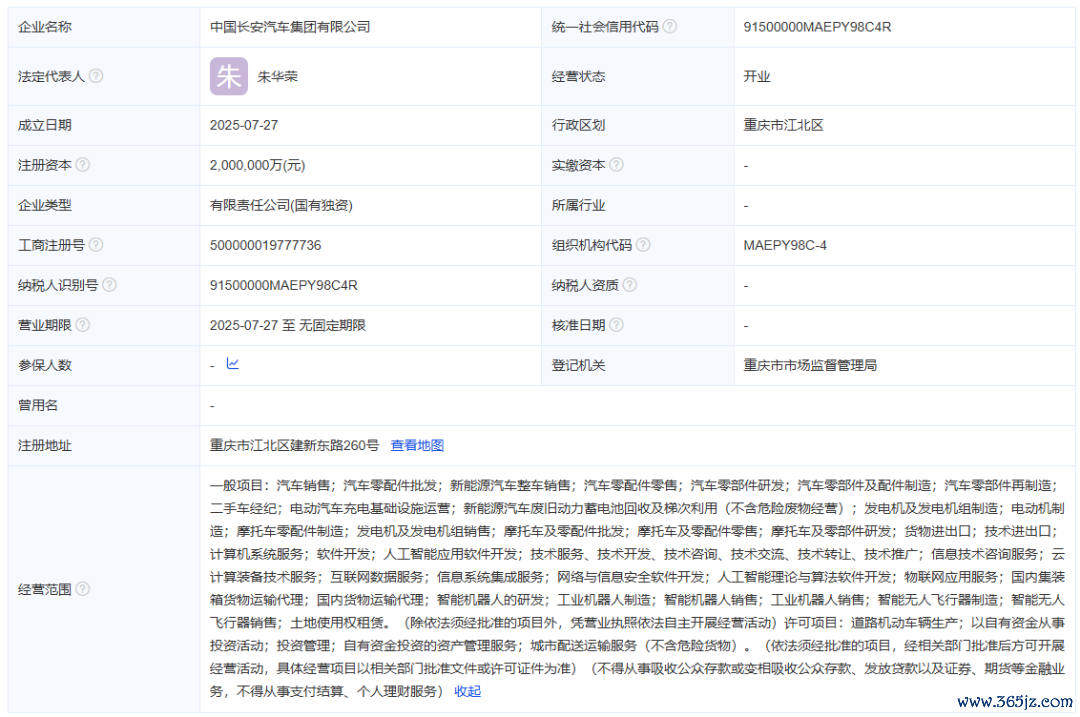The image size is (1080, 717).
Task: Click the purple 朱 avatar thumbnail
Action: 229,76
